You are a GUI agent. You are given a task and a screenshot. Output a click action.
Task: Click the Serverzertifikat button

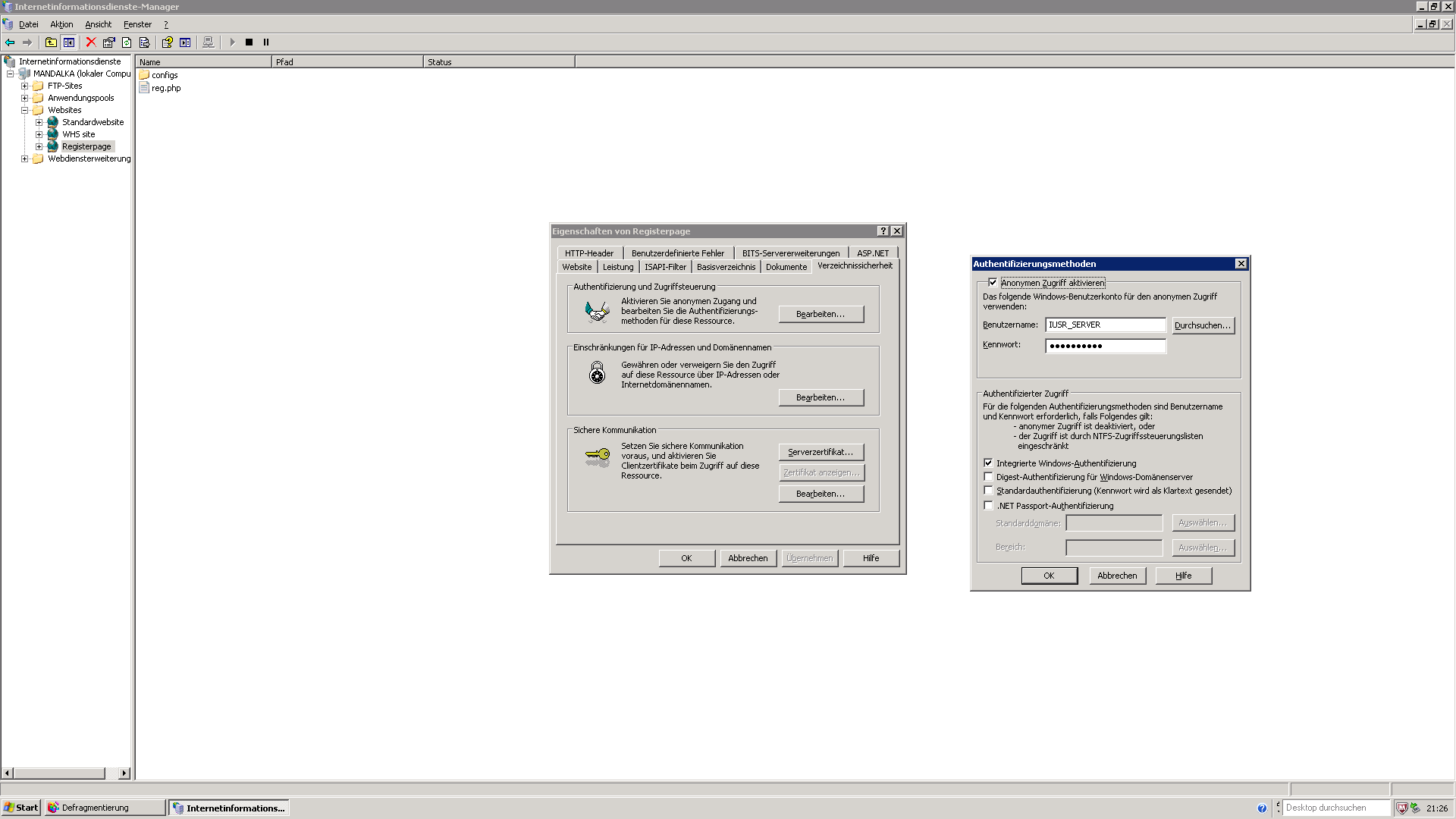(821, 452)
